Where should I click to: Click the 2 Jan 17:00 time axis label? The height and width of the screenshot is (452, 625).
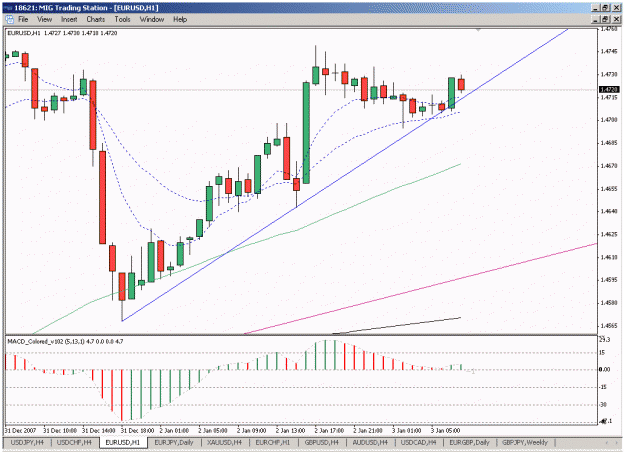click(329, 430)
